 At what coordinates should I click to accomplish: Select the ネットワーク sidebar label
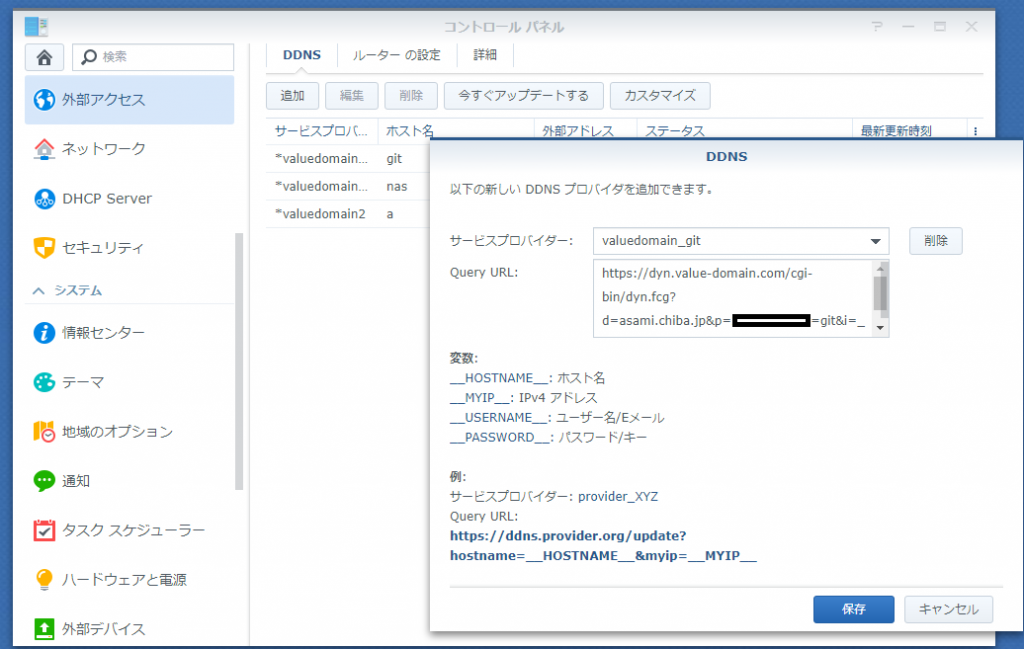tap(103, 149)
